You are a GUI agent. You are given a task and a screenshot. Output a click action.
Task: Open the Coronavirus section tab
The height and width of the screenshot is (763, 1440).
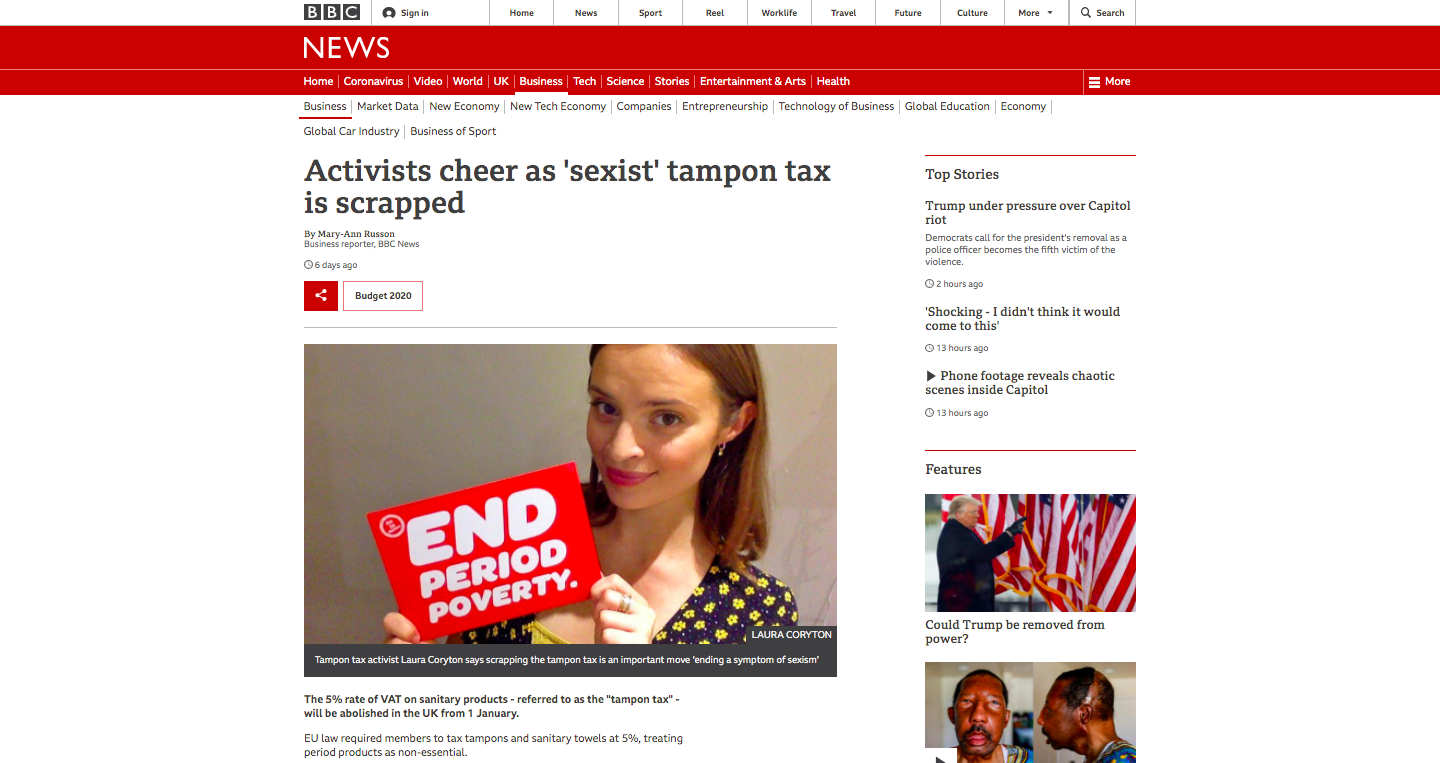pos(373,82)
